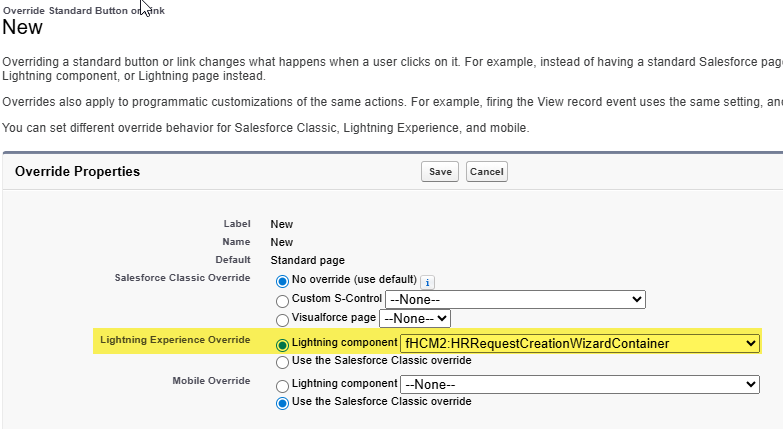Click the Salesforce Classic Override label
Image resolution: width=783 pixels, height=429 pixels.
[x=183, y=277]
